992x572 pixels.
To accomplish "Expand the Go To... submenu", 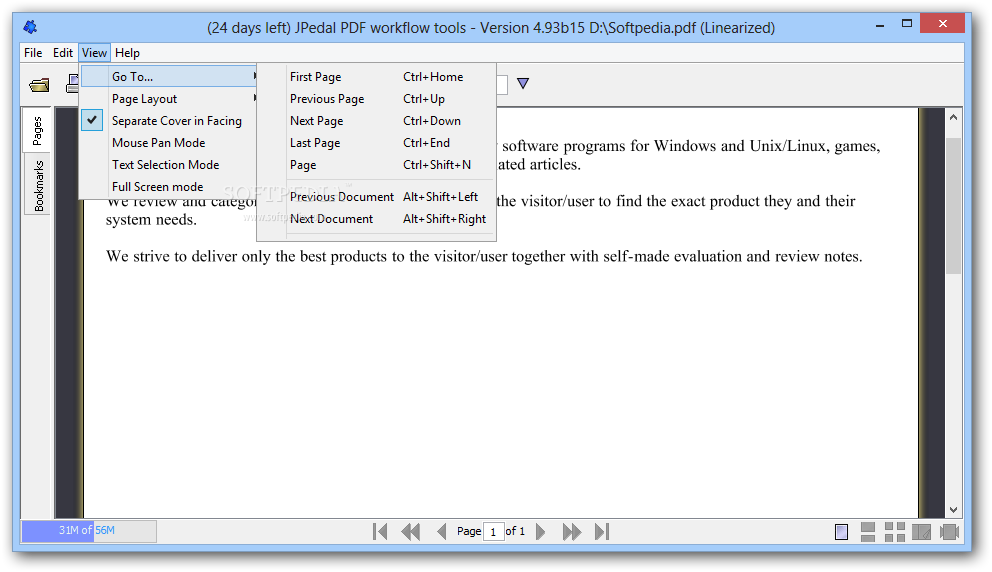I will pos(169,77).
